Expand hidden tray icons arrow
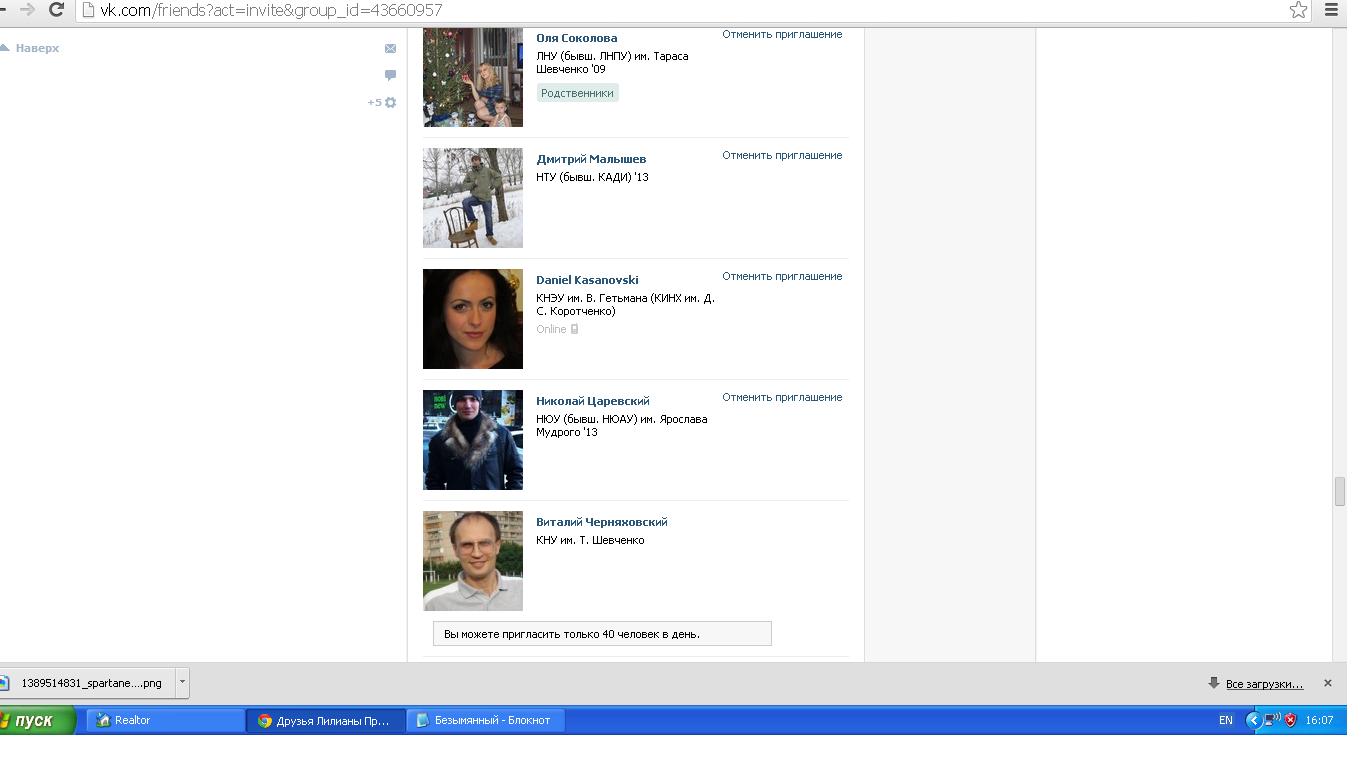The image size is (1366, 768). [1253, 720]
